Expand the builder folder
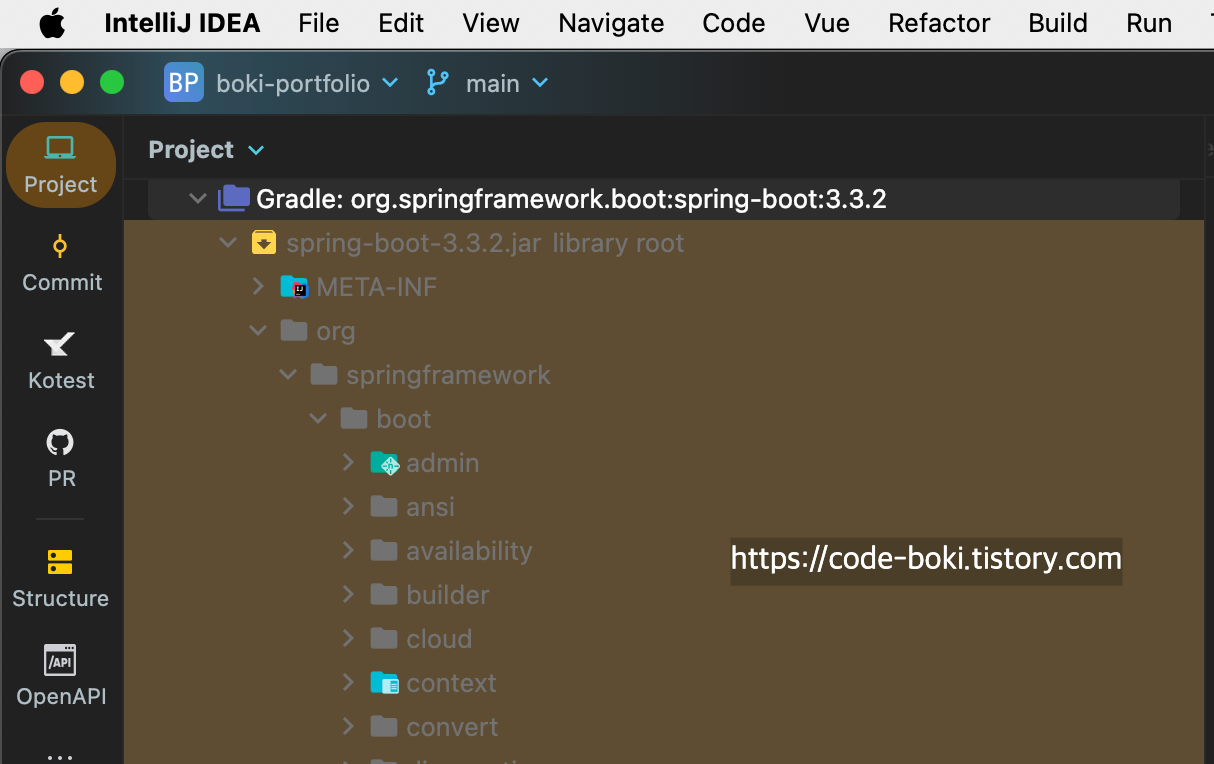The height and width of the screenshot is (764, 1214). pos(348,595)
